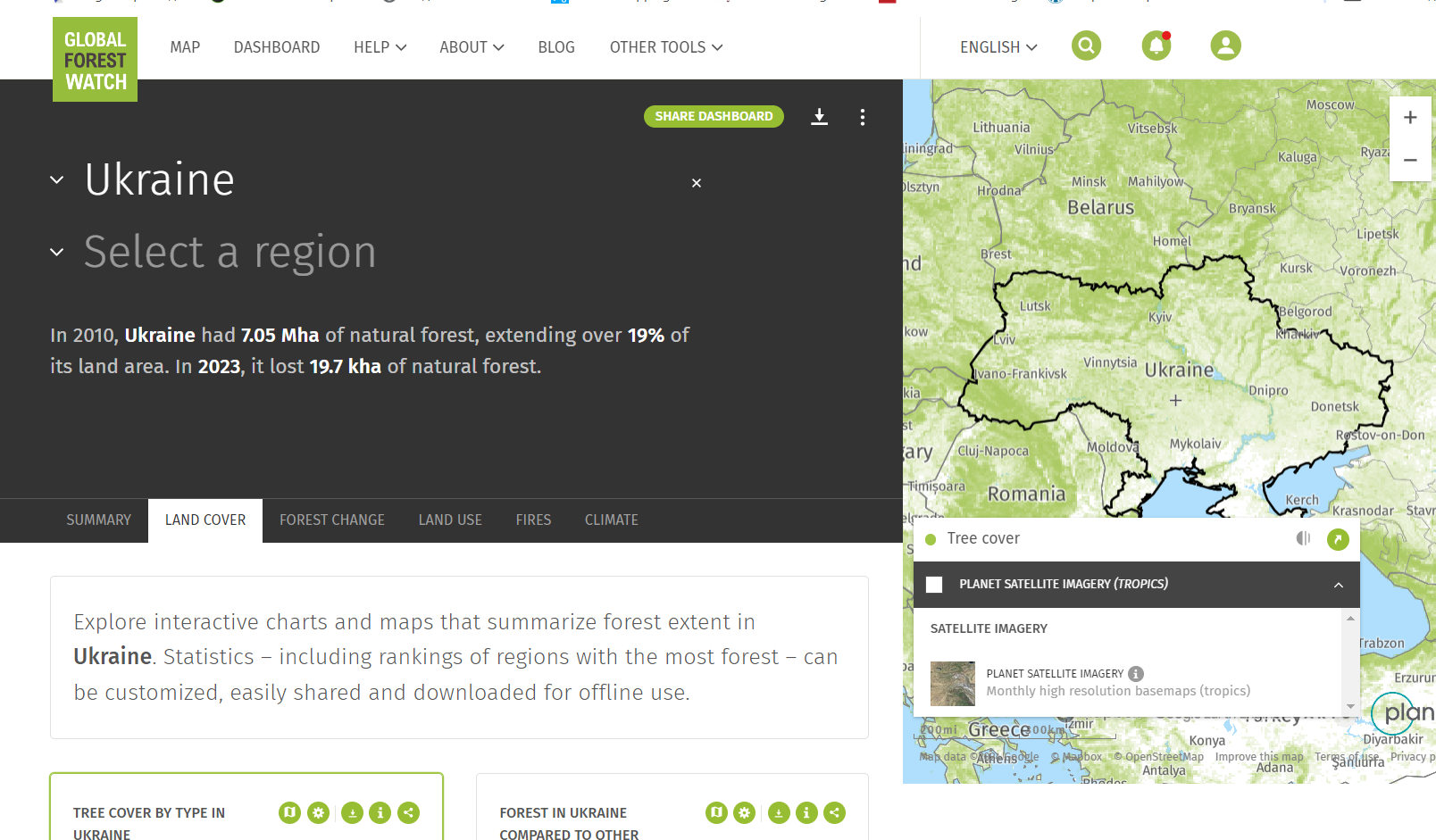Show info for Tree Cover By Type widget

380,812
